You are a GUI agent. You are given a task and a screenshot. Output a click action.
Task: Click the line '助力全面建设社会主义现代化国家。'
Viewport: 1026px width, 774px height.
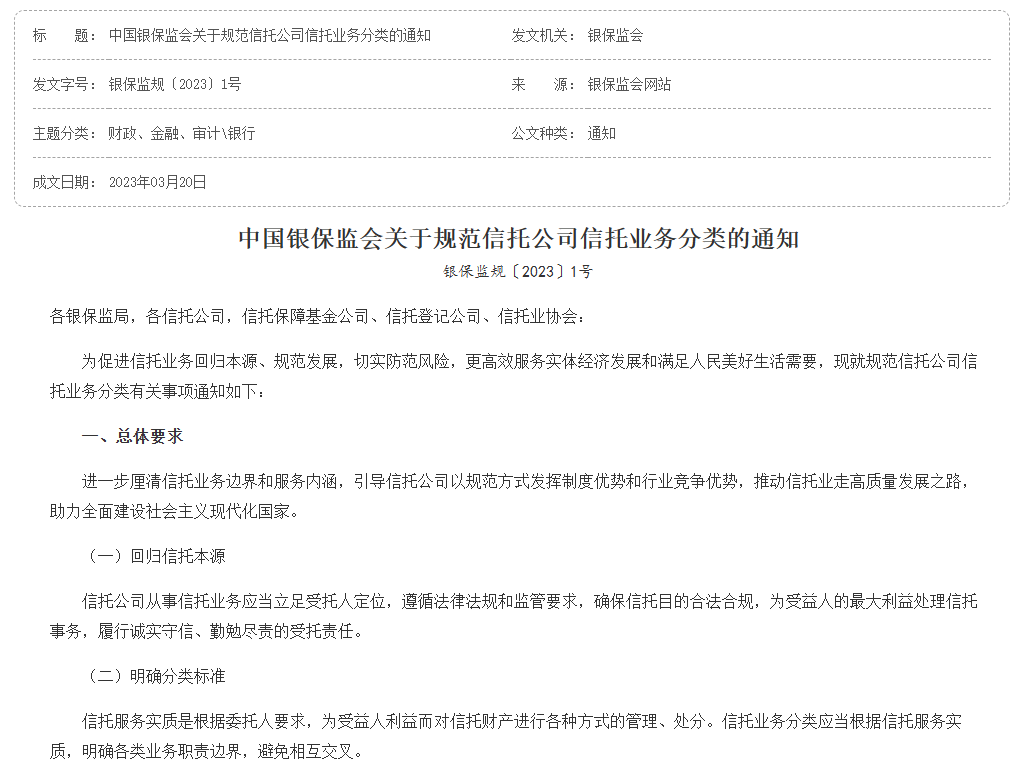tap(175, 512)
